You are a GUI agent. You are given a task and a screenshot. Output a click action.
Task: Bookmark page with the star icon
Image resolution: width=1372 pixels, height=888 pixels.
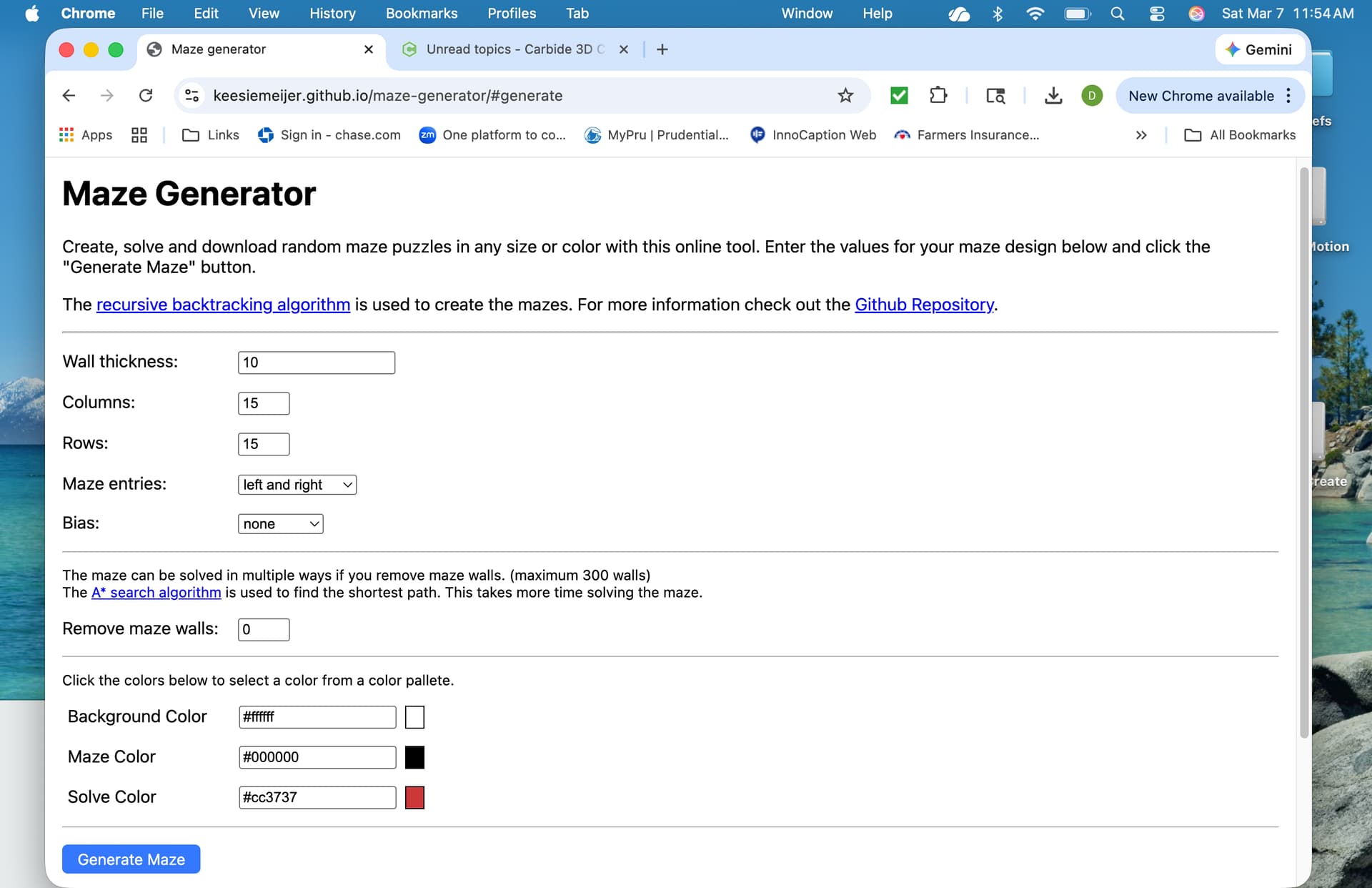pos(845,96)
